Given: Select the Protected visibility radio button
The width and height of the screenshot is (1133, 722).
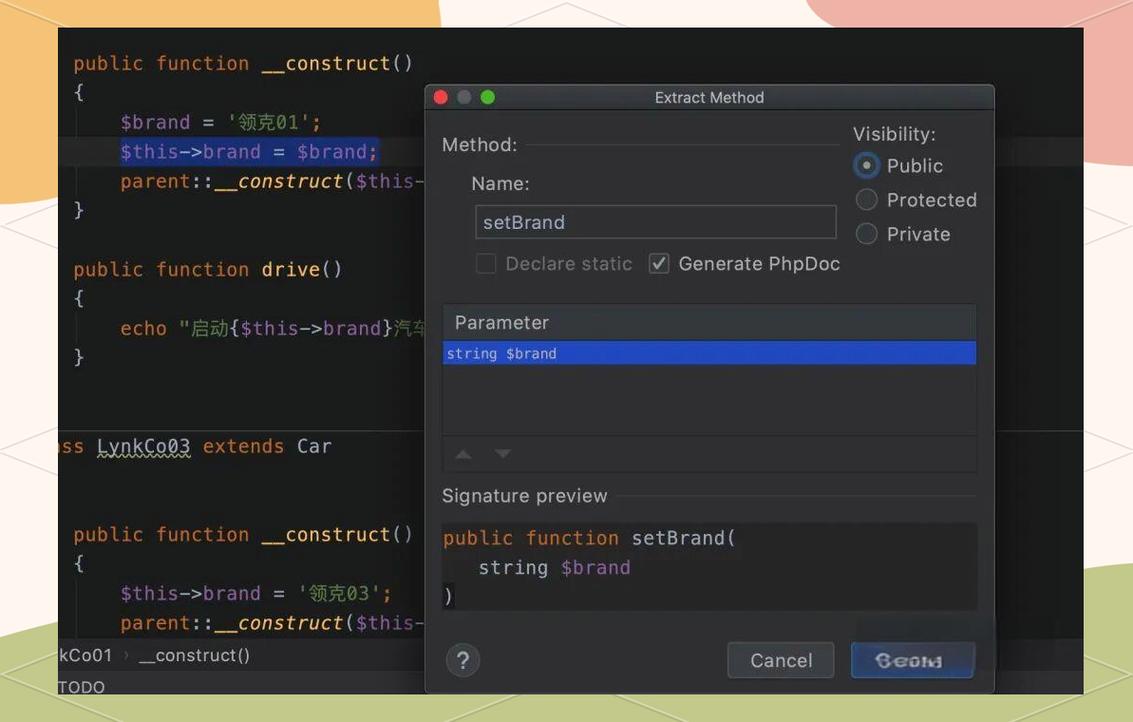Looking at the screenshot, I should tap(866, 199).
